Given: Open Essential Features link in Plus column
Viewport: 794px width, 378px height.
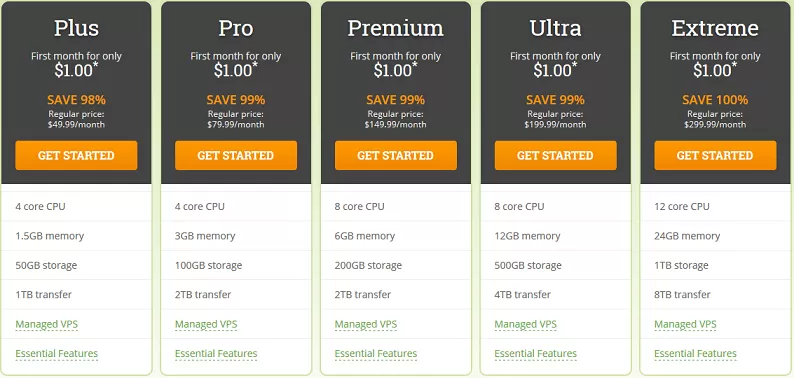Looking at the screenshot, I should pyautogui.click(x=57, y=354).
